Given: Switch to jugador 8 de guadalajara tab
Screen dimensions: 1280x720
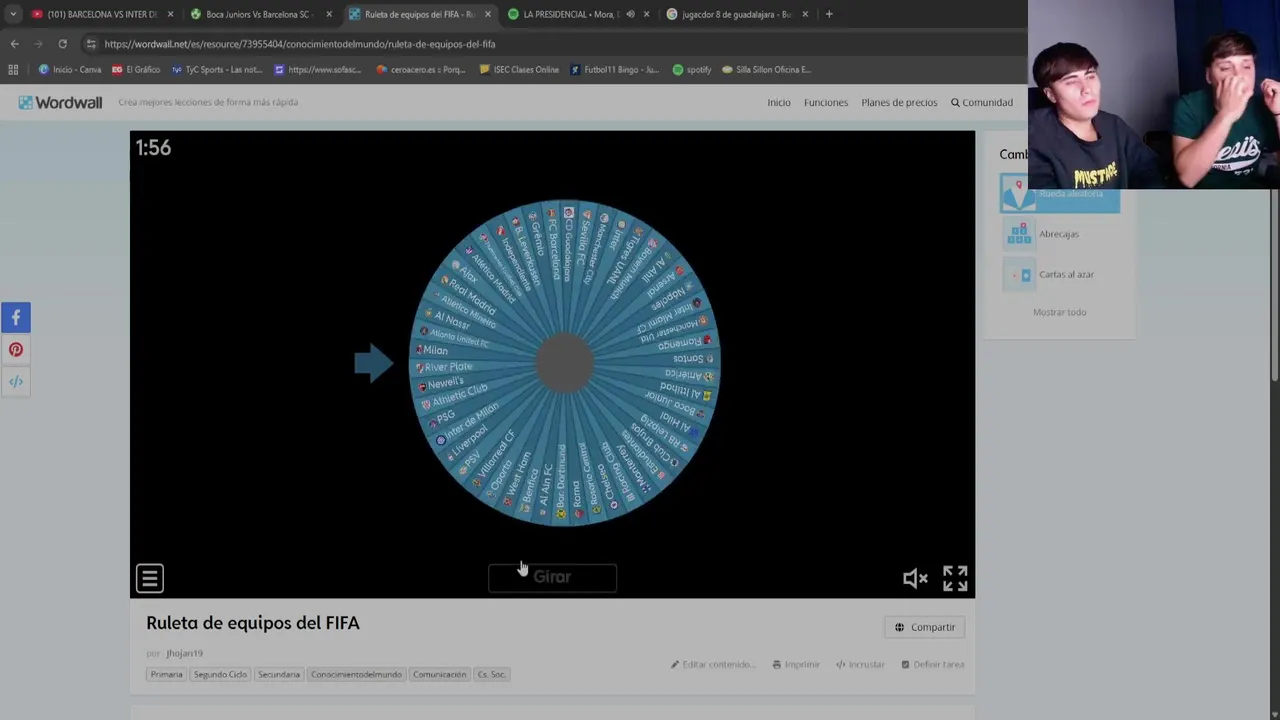Looking at the screenshot, I should point(736,14).
